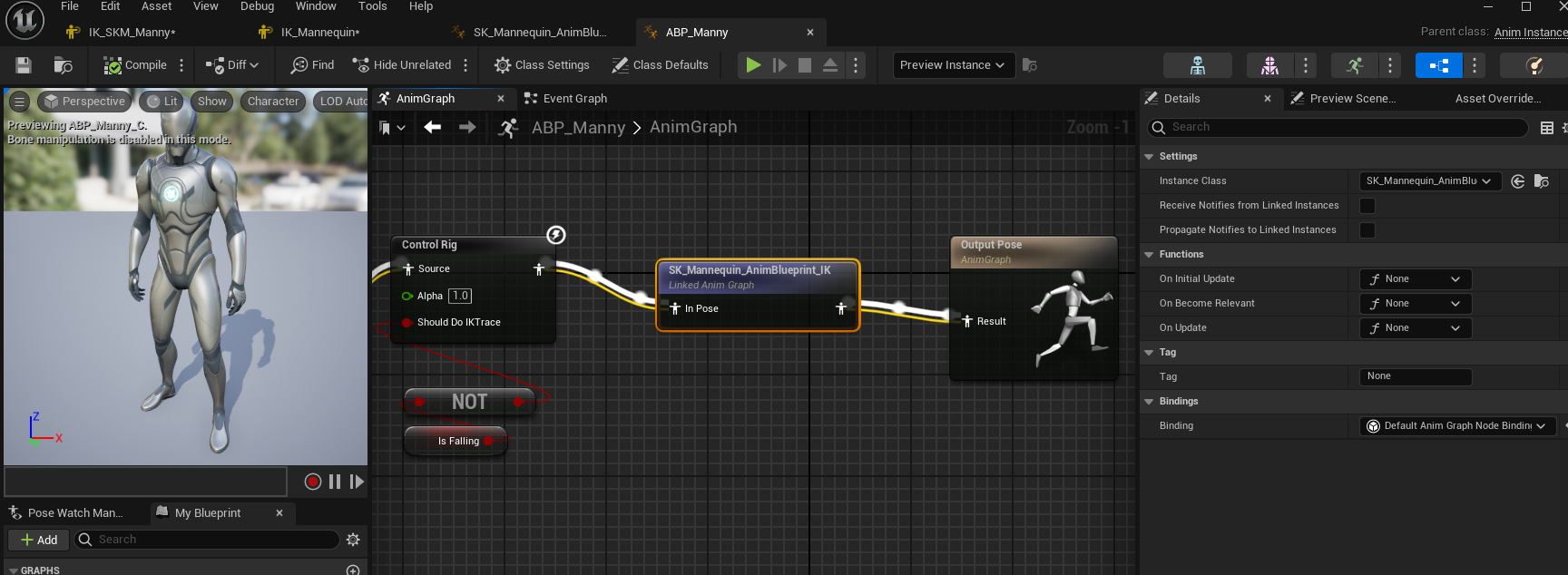Click ABP_Manny in the graph breadcrumb

pyautogui.click(x=578, y=128)
